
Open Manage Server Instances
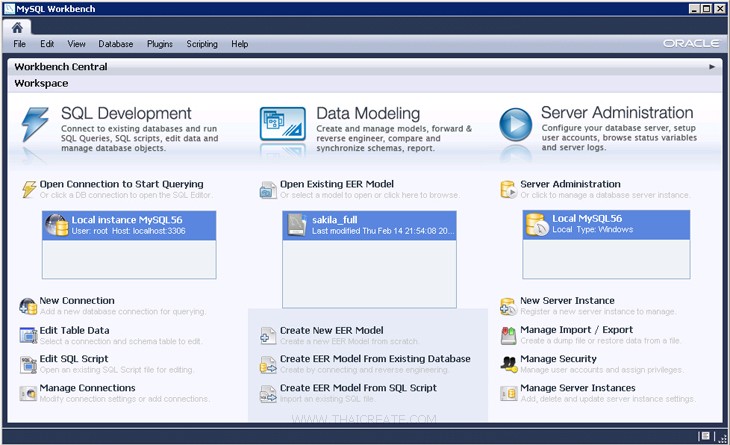click(x=578, y=388)
